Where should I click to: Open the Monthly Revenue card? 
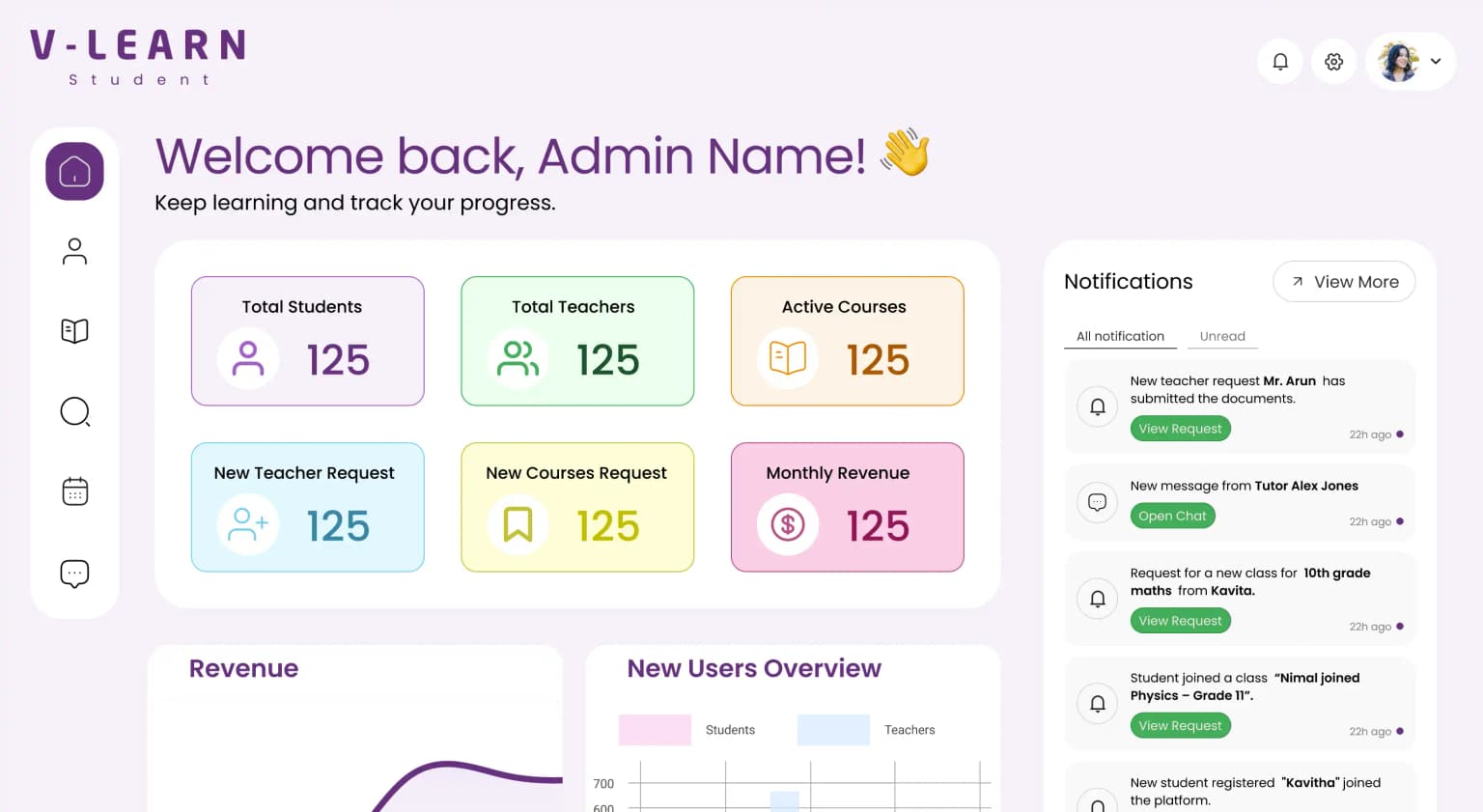[848, 507]
